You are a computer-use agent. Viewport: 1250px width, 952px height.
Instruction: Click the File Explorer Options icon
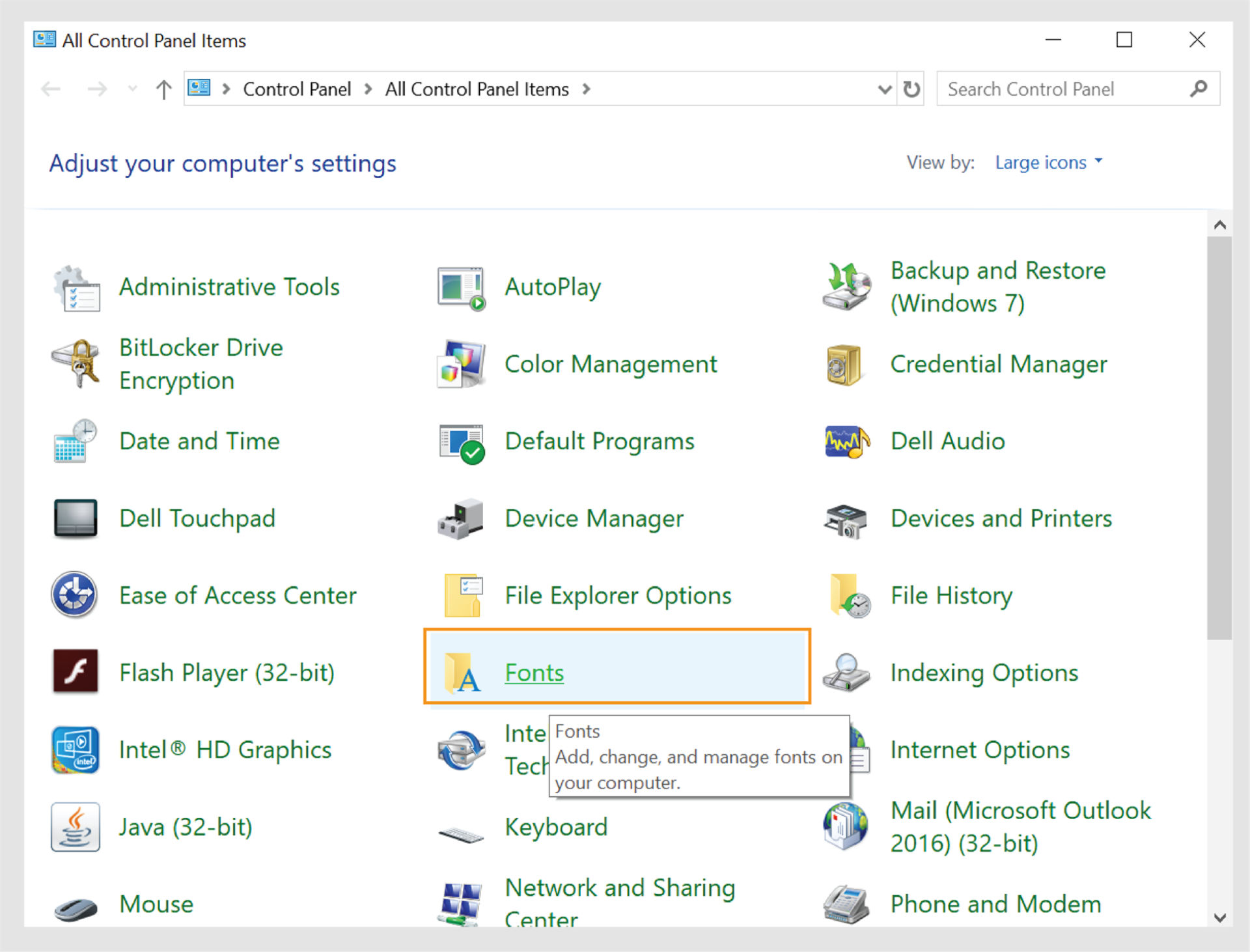coord(464,595)
